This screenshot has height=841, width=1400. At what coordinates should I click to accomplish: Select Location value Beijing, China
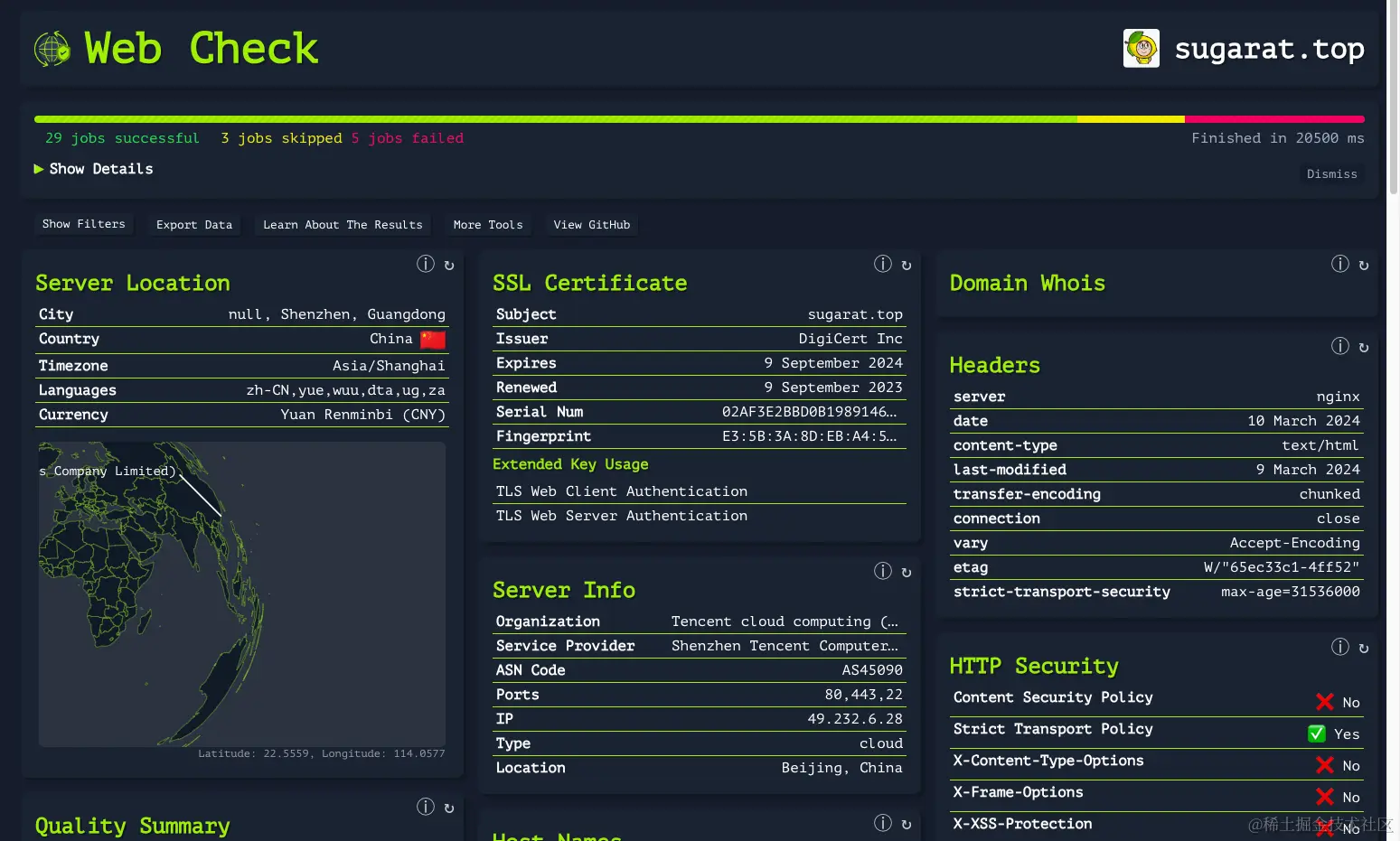coord(841,768)
